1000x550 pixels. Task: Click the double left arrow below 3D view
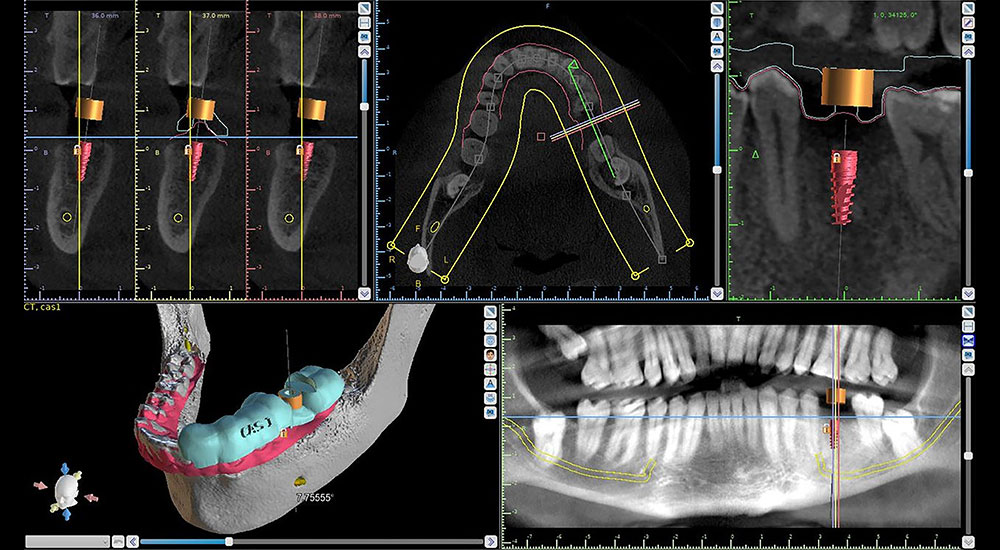132,542
